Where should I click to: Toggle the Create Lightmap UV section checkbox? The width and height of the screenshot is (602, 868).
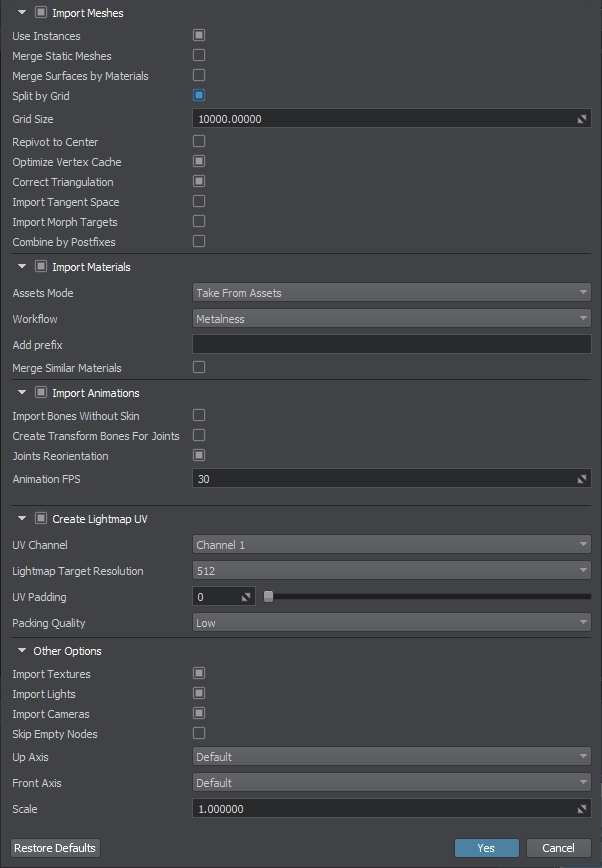coord(41,519)
